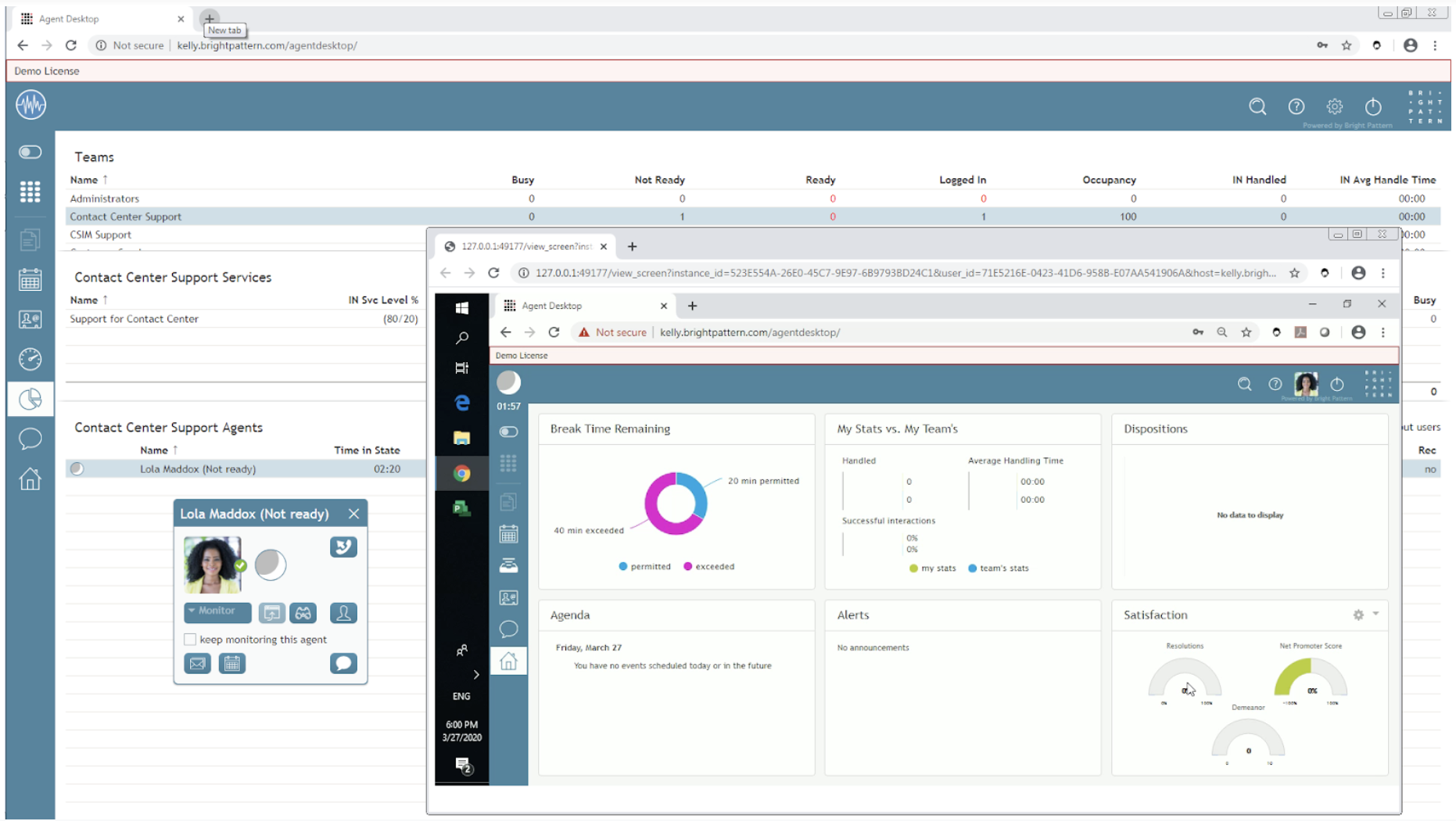1456x821 pixels.
Task: Open help in the outer Agent Desktop header
Action: coord(1296,106)
